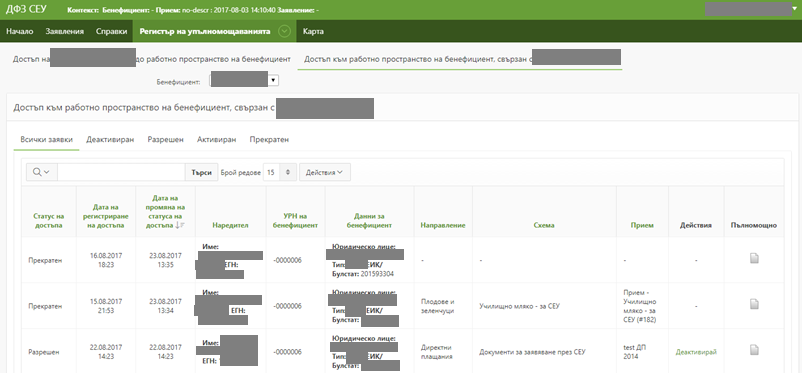802x373 pixels.
Task: Select cell test ДП 2014
Action: pyautogui.click(x=634, y=352)
